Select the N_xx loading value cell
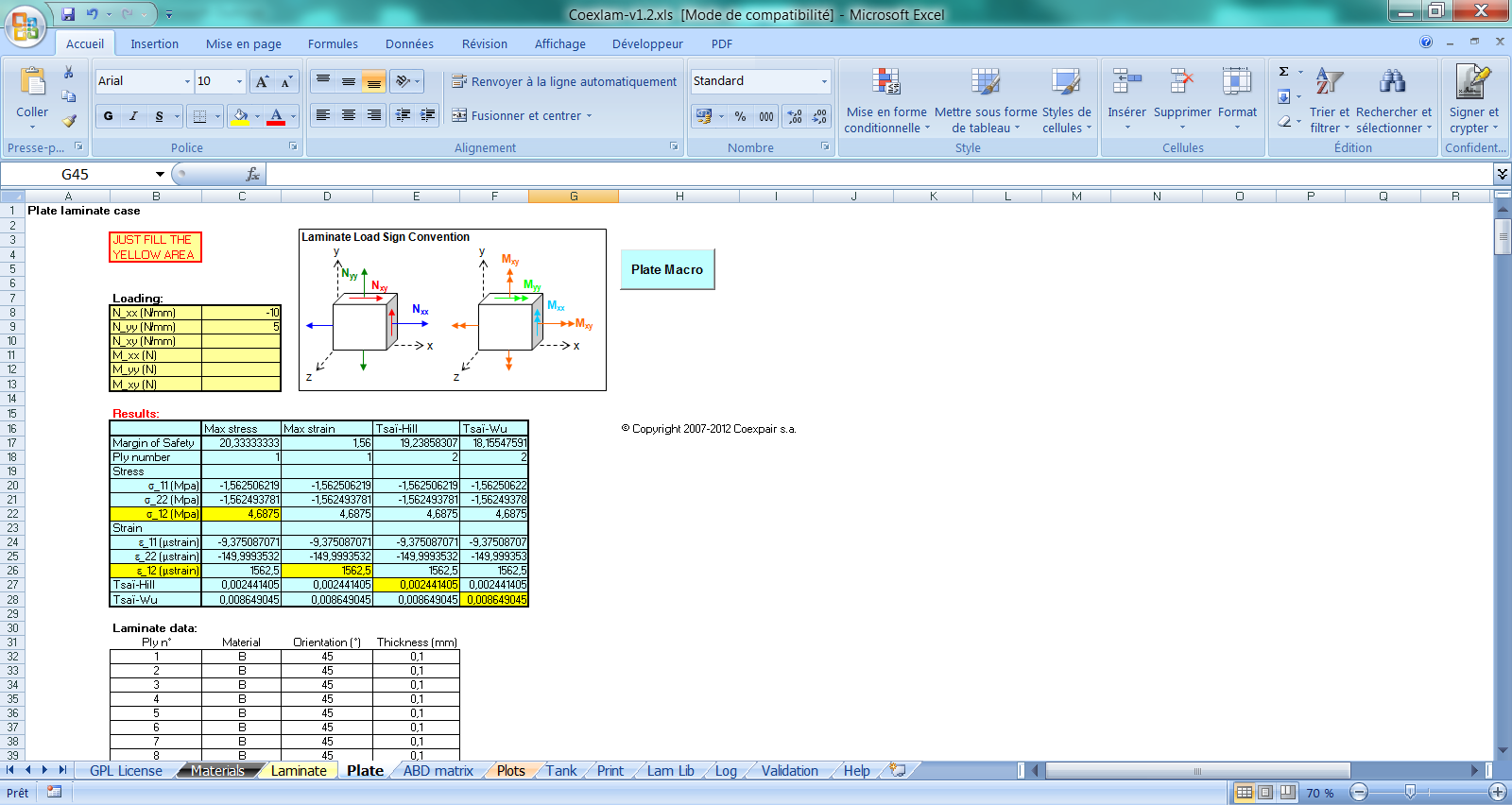 tap(241, 313)
